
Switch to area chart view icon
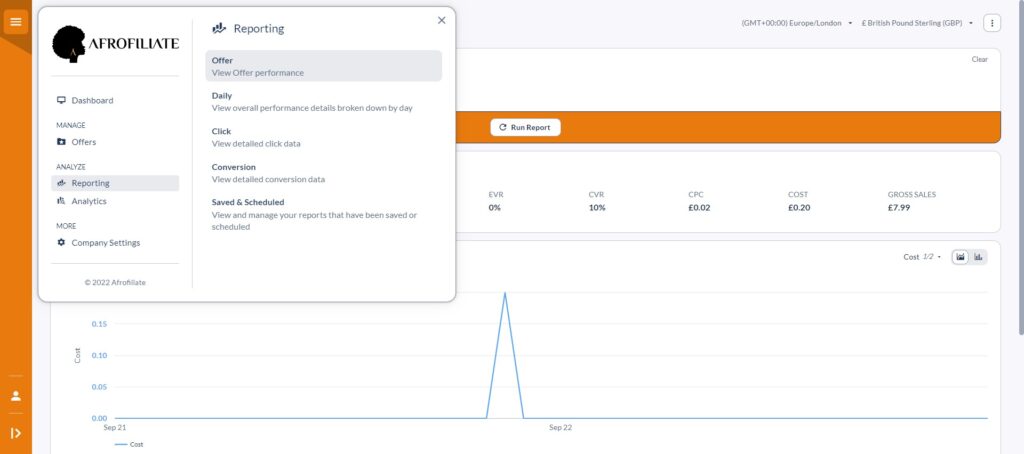click(x=960, y=257)
